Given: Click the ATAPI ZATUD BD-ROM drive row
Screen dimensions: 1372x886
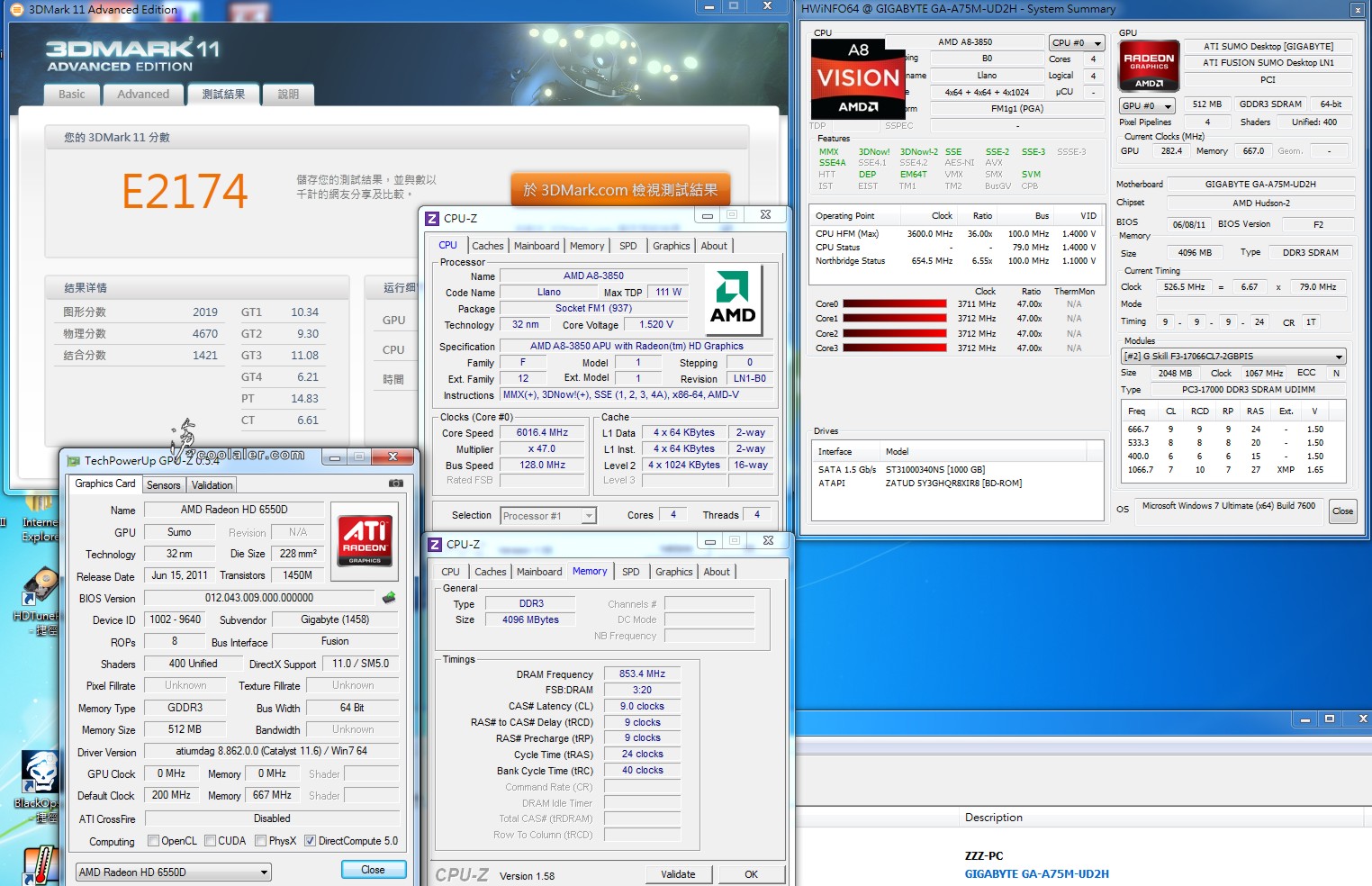Looking at the screenshot, I should click(x=957, y=484).
